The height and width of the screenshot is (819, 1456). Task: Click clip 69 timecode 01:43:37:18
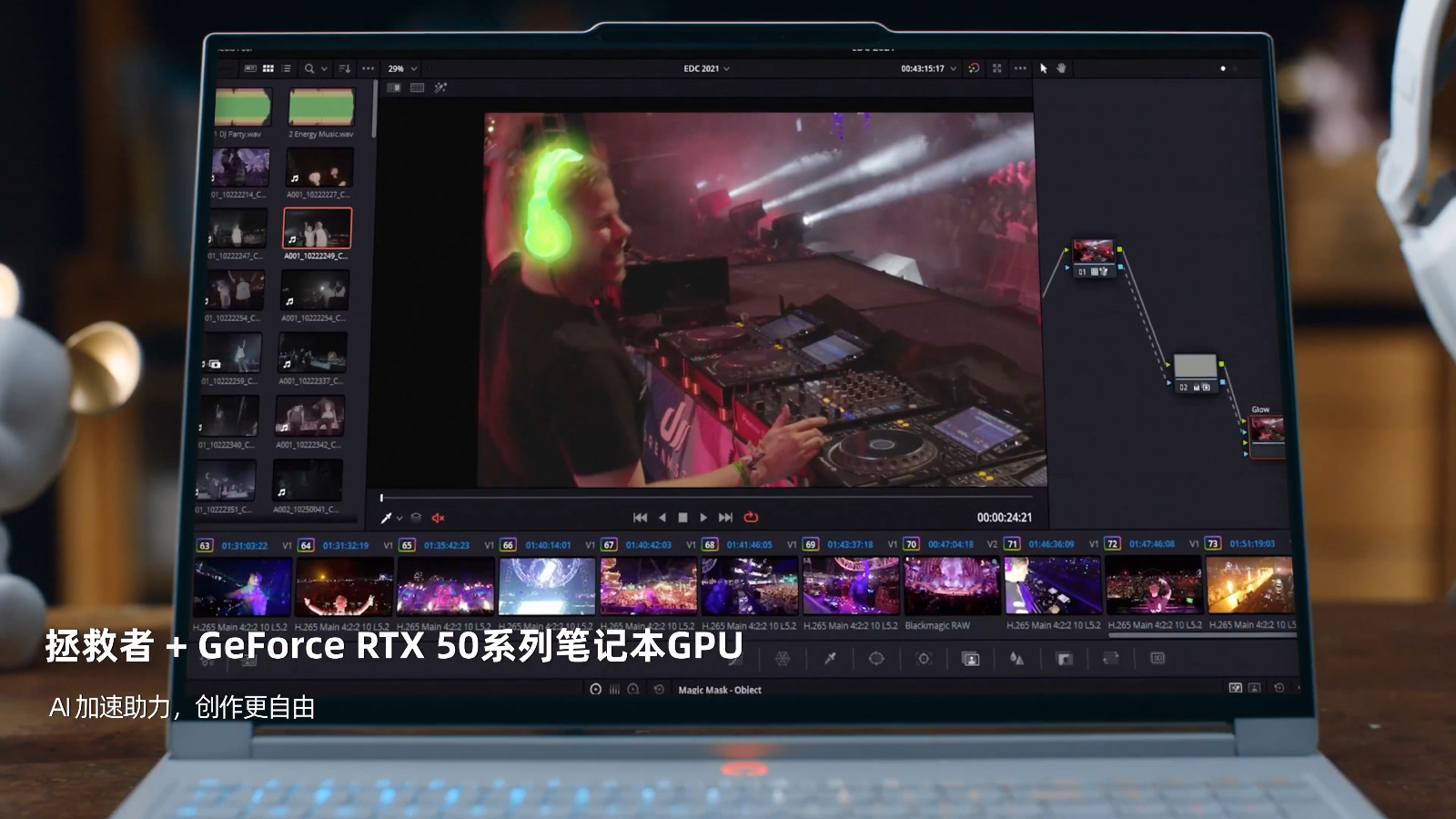click(x=850, y=545)
